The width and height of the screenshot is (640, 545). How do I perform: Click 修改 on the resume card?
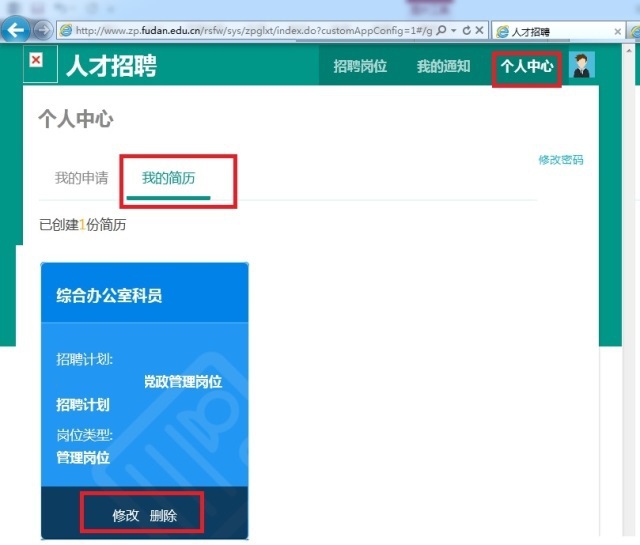coord(125,516)
